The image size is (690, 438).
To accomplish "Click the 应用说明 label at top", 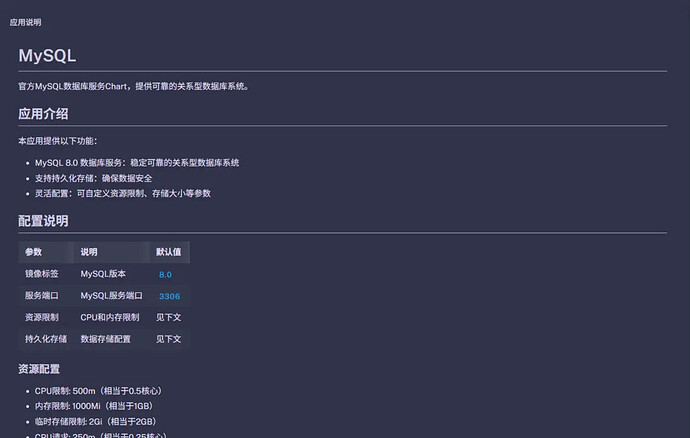I will pos(26,22).
